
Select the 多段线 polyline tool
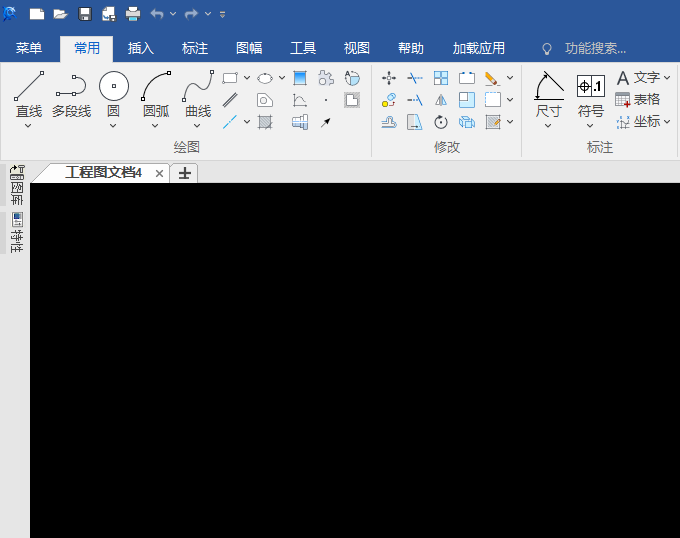click(72, 96)
